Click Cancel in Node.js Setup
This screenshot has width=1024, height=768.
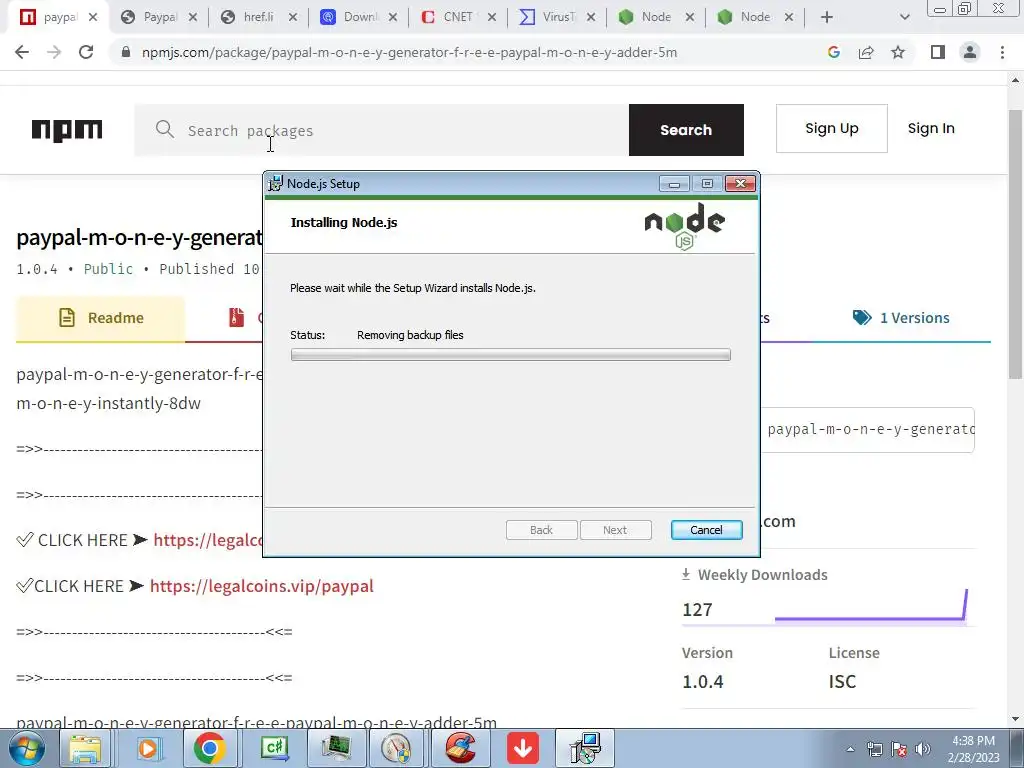tap(707, 530)
